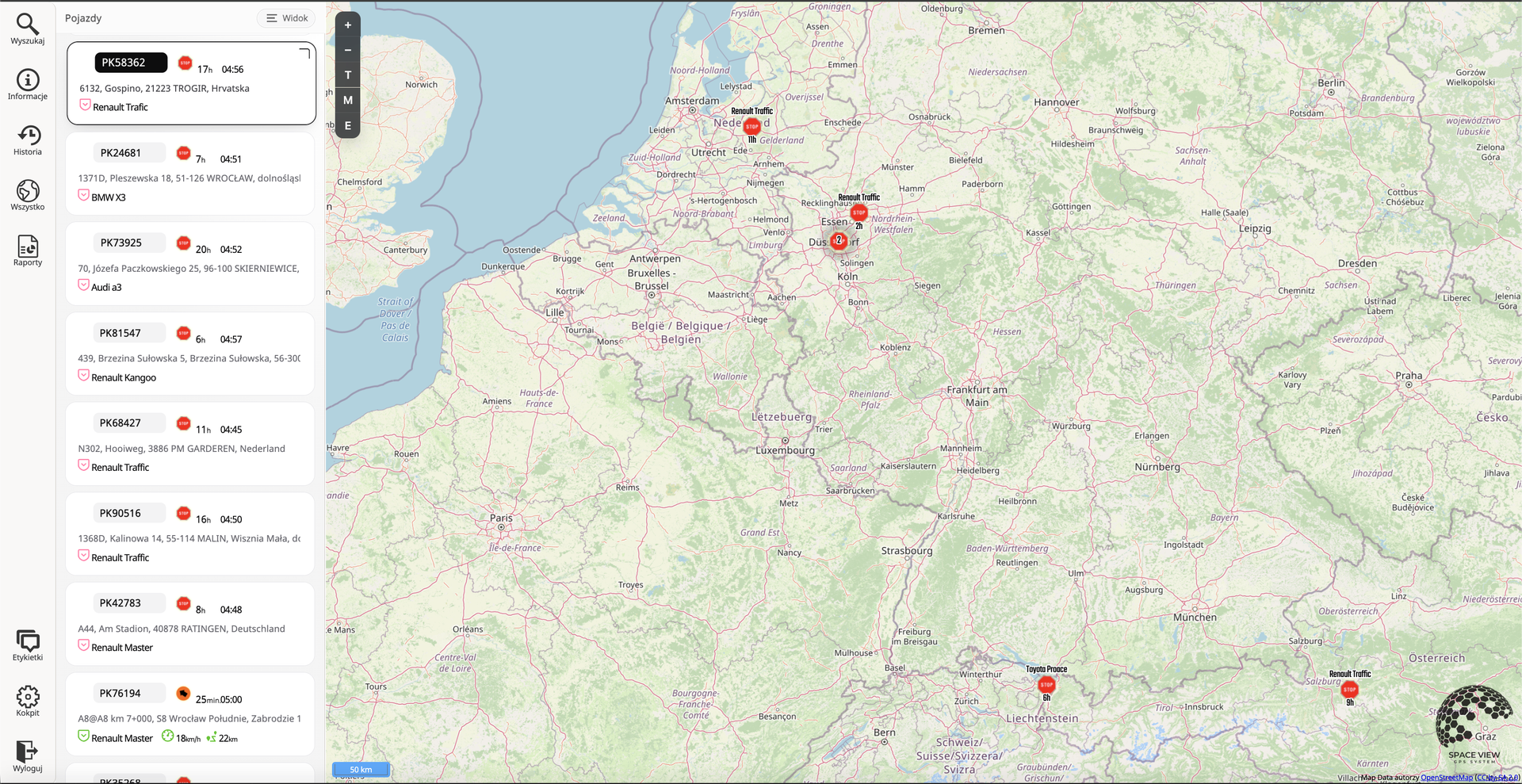1522x784 pixels.
Task: Click stop status icon of PK58362
Action: [x=185, y=63]
